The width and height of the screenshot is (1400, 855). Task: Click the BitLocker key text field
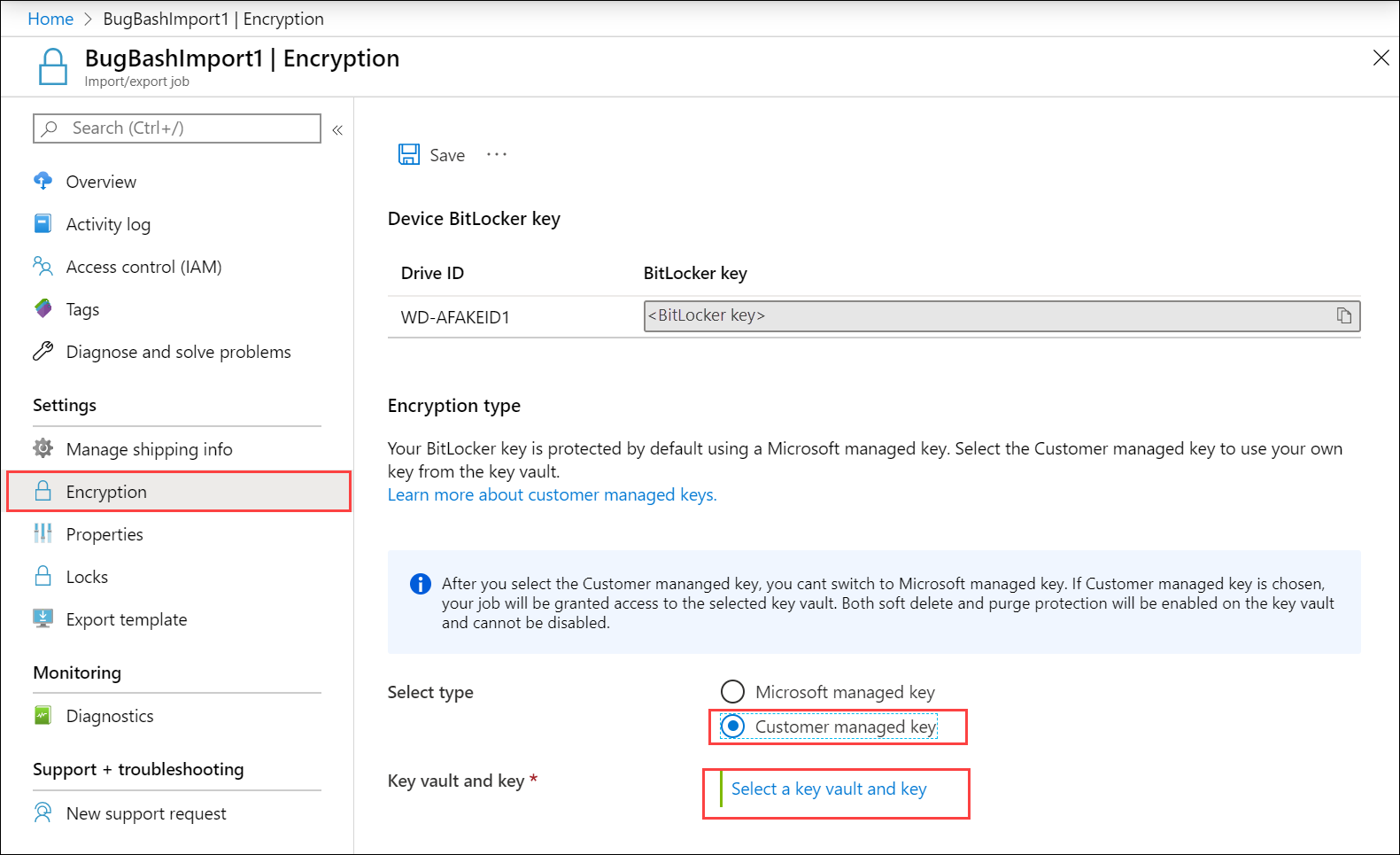click(x=1002, y=316)
